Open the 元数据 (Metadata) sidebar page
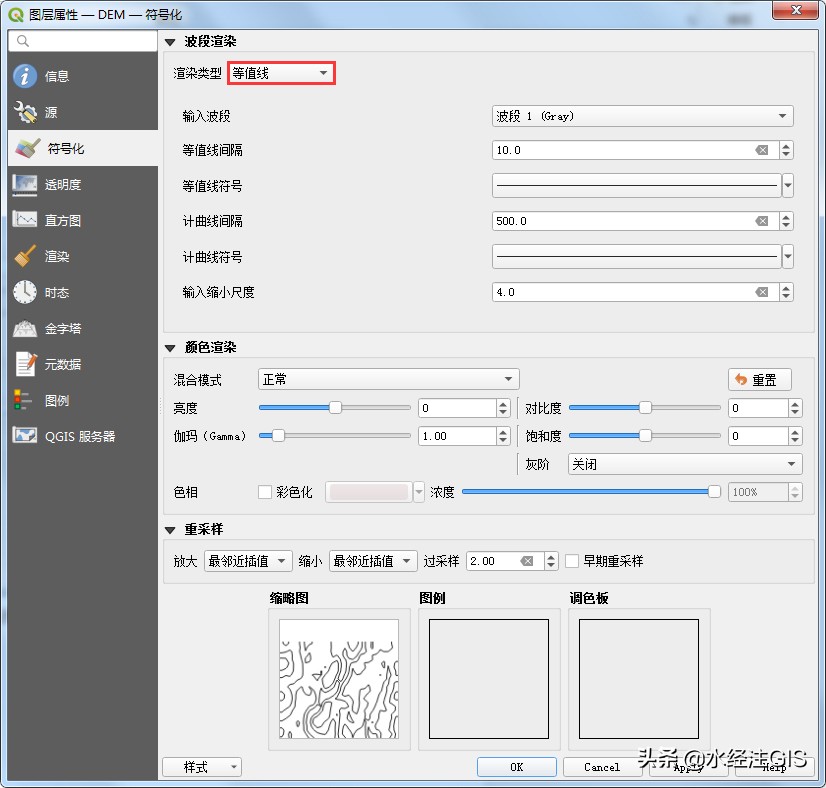This screenshot has height=788, width=826. [x=83, y=365]
